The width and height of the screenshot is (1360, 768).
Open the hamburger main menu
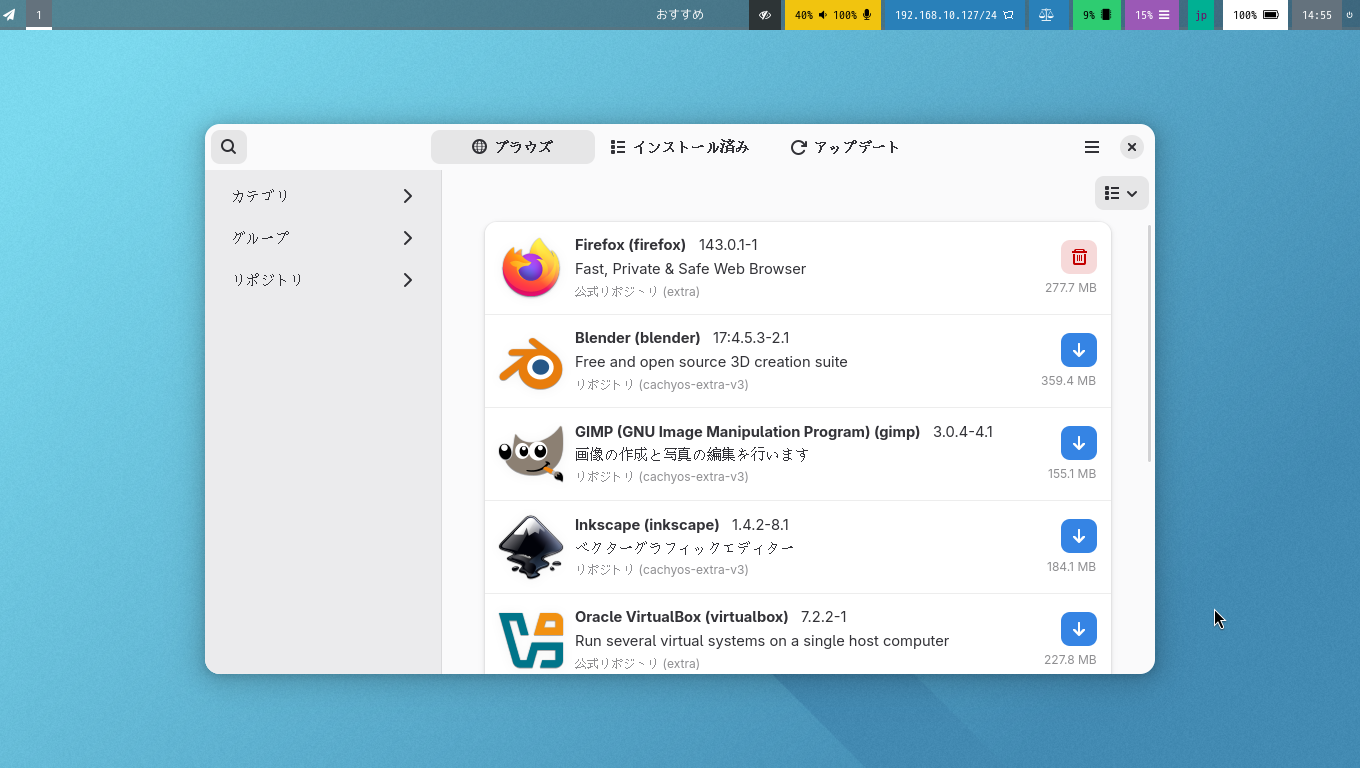coord(1092,147)
